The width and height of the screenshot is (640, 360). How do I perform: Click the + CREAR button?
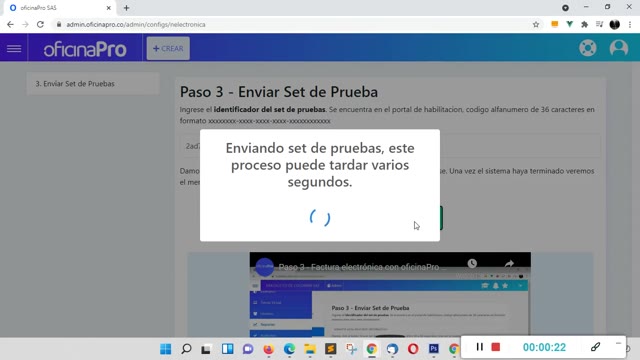[168, 48]
